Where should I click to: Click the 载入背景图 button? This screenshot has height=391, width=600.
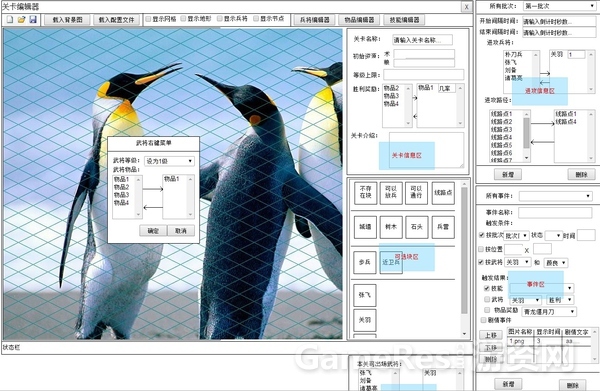[67, 20]
